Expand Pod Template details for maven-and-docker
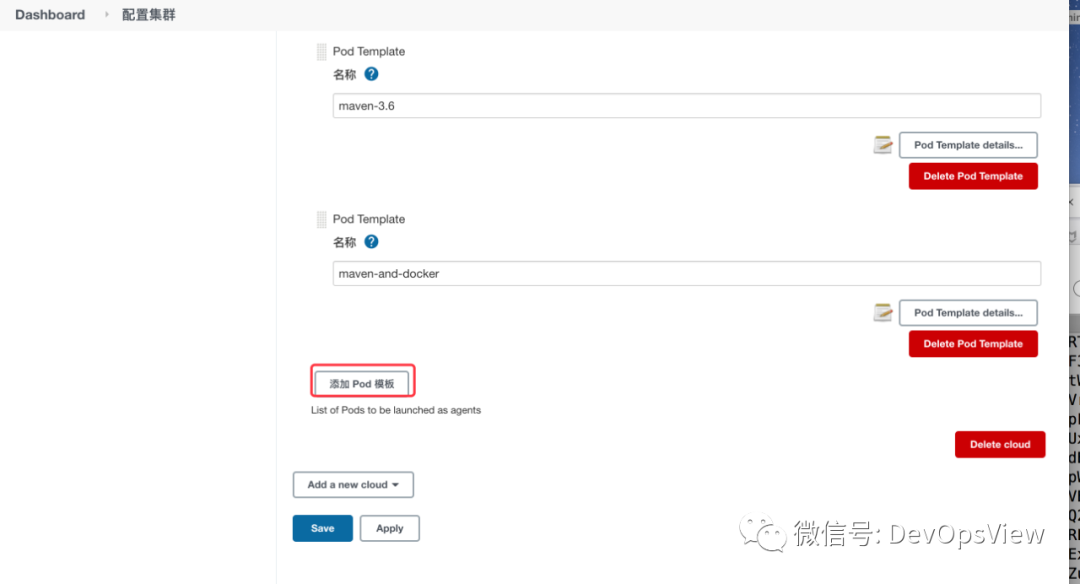The height and width of the screenshot is (584, 1080). tap(968, 313)
